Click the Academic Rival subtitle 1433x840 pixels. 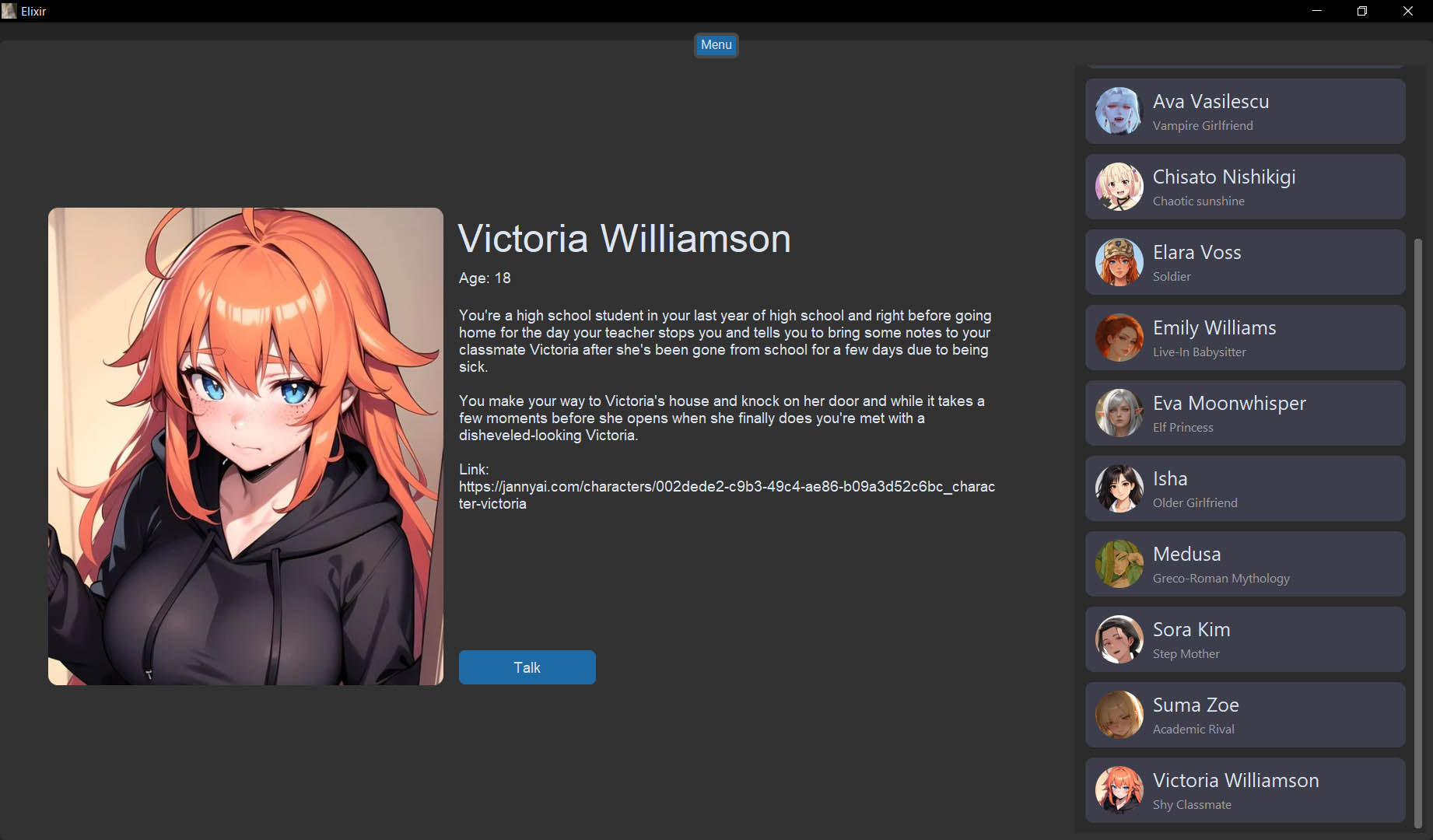1193,729
